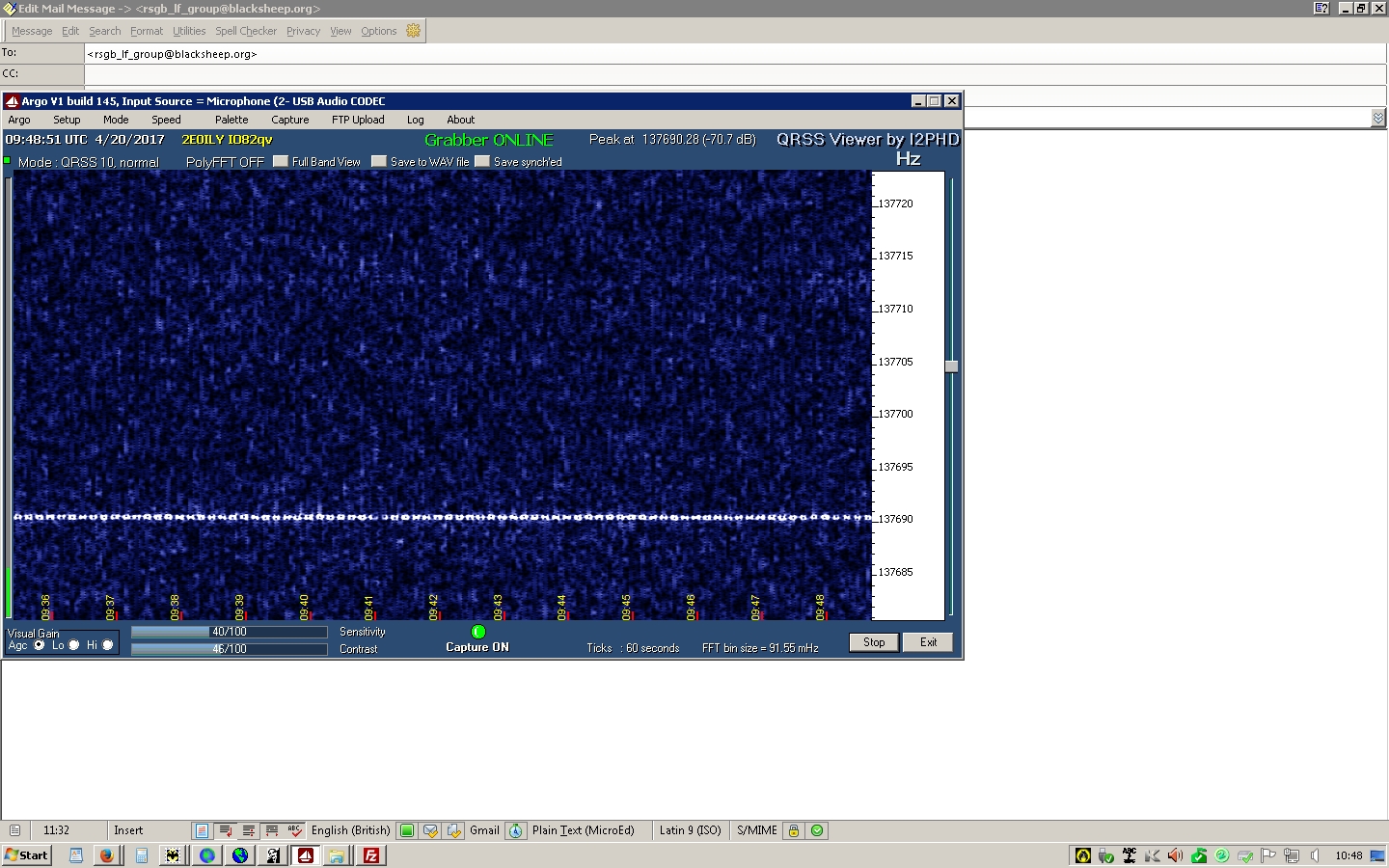Click the white flag tray icon
The image size is (1389, 868).
[1268, 855]
